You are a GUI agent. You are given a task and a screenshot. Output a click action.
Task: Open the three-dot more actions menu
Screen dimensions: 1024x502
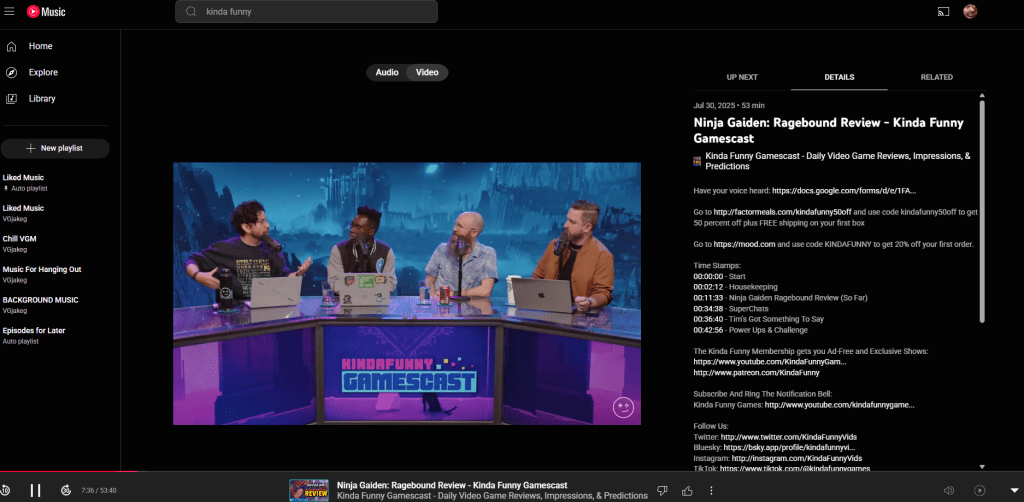coord(711,490)
